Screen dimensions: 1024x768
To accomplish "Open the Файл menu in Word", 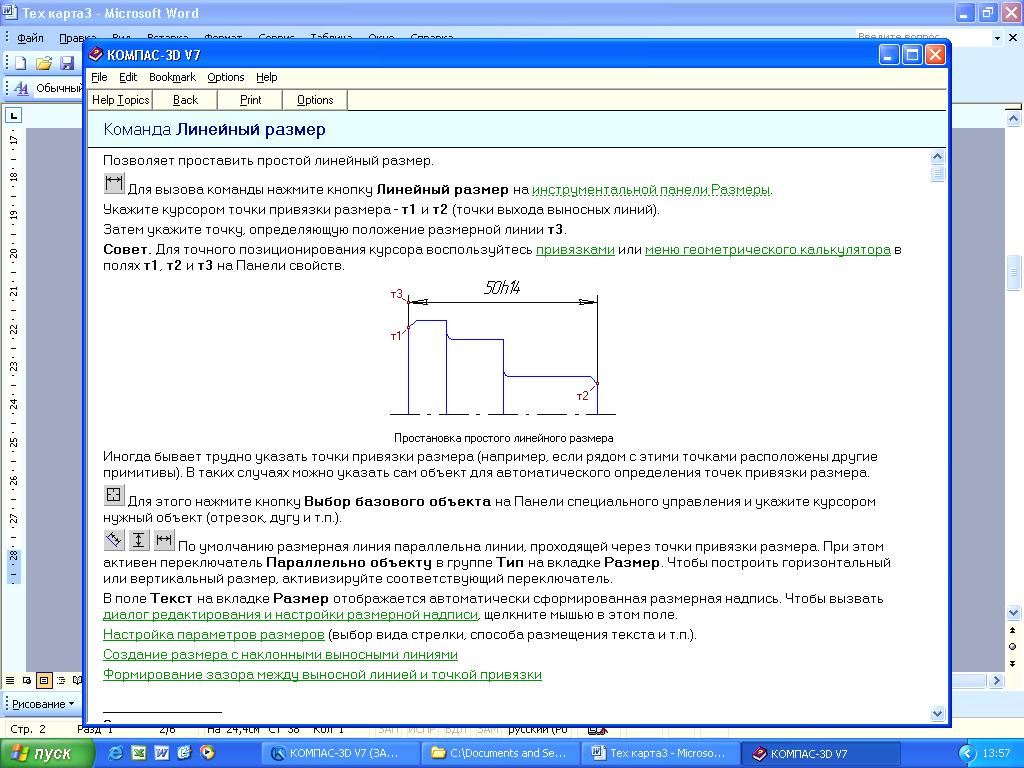I will 30,38.
